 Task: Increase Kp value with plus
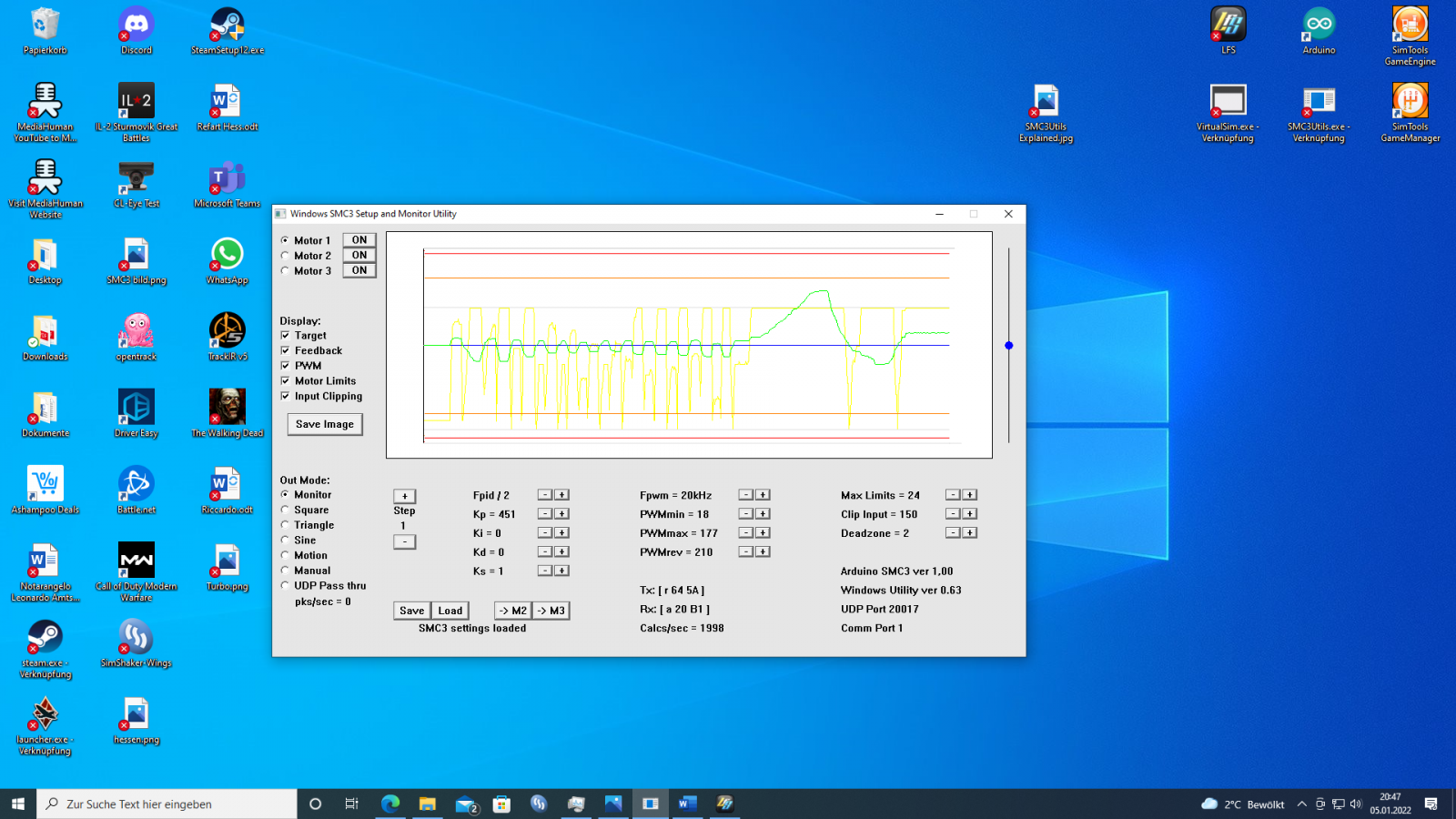tap(562, 514)
